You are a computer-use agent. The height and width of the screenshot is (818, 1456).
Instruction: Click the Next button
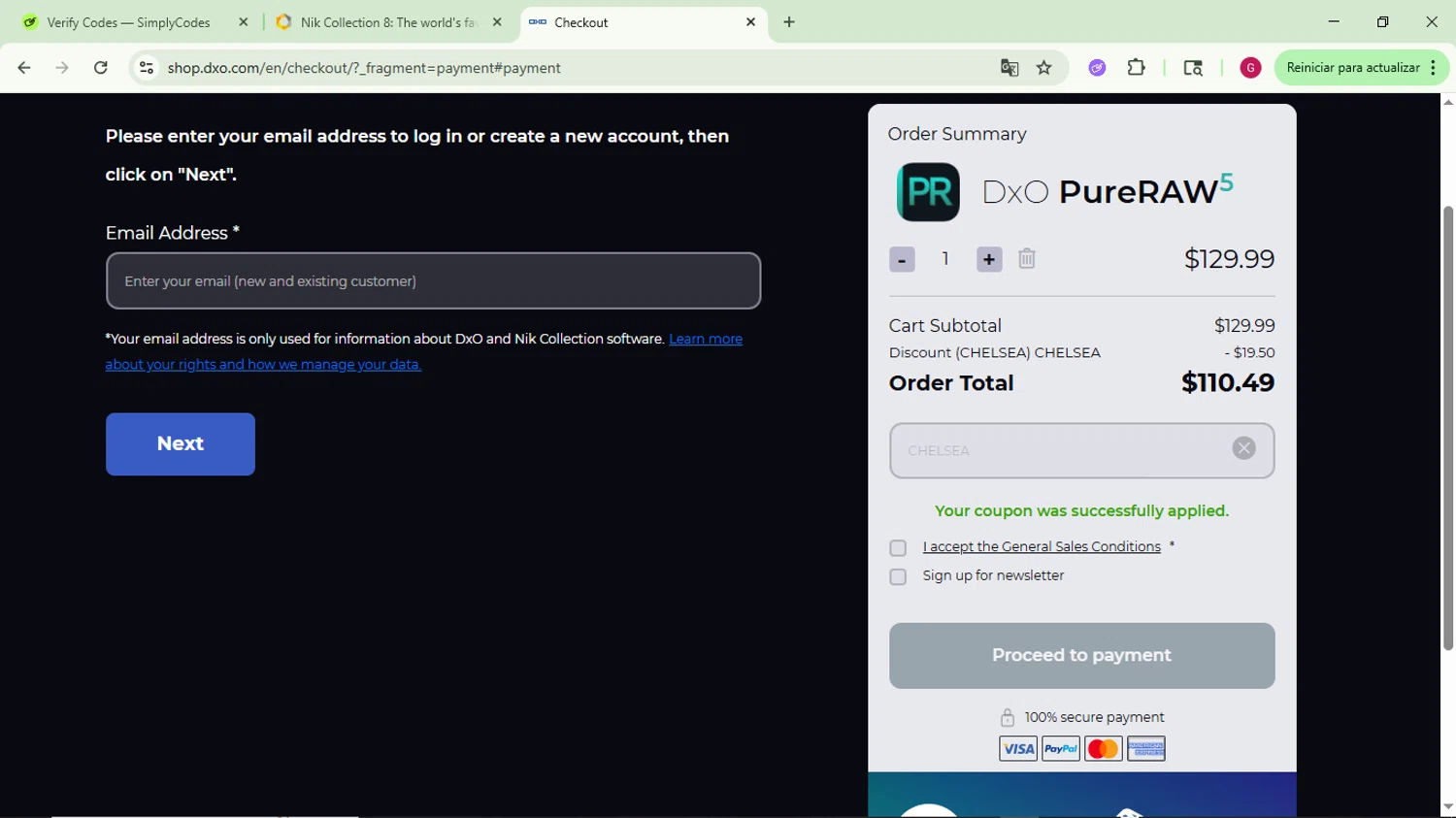coord(181,444)
